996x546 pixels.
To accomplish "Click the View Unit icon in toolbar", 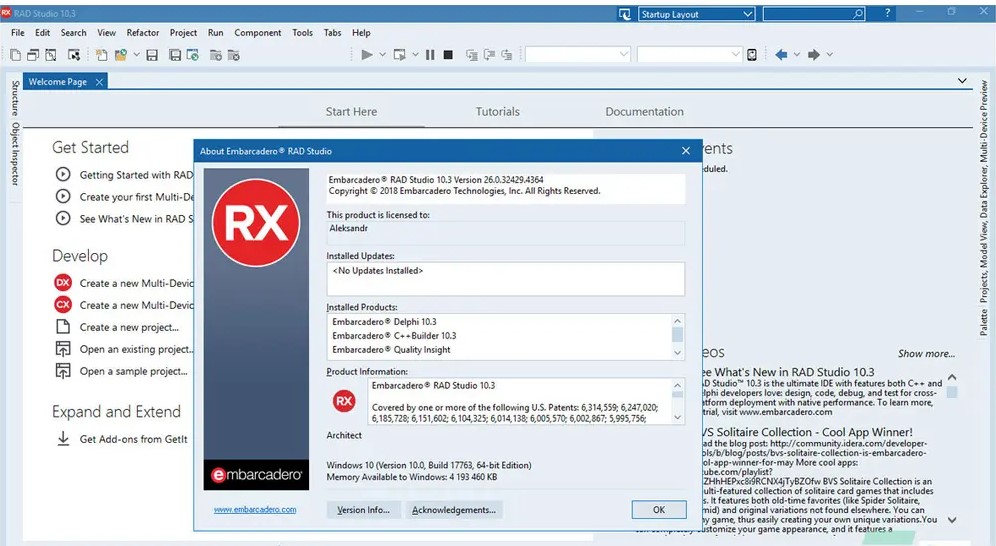I will [33, 55].
